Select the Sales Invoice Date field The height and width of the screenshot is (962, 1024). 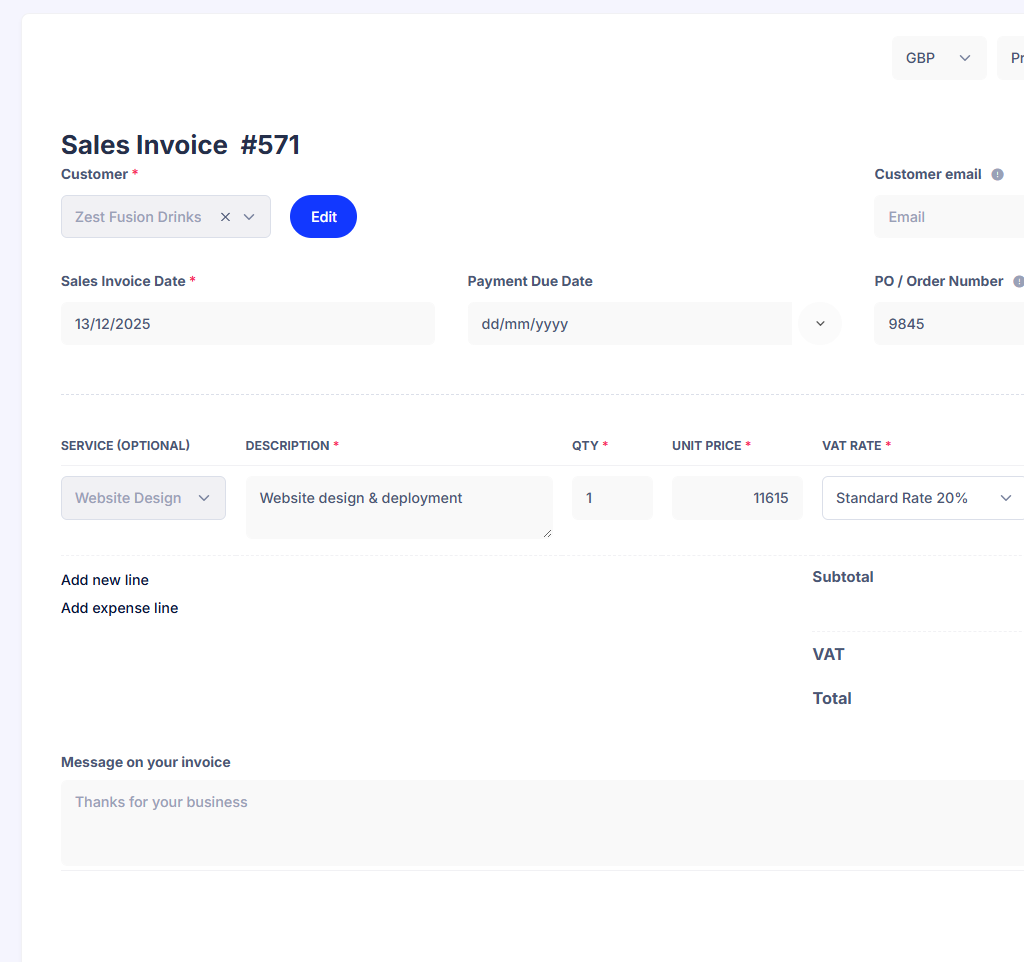(247, 323)
